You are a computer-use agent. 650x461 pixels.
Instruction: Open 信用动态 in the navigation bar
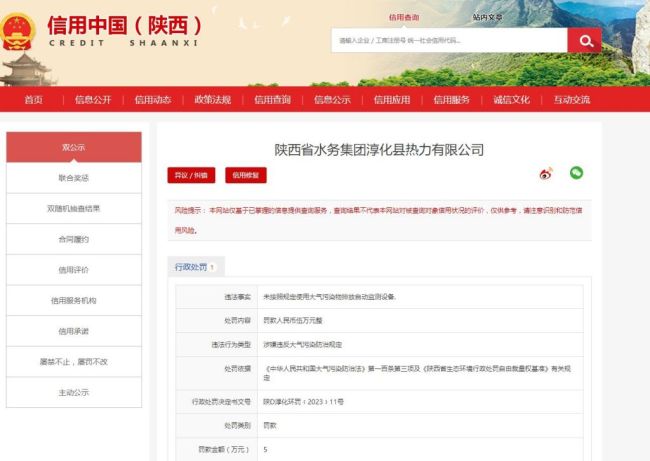coord(153,99)
